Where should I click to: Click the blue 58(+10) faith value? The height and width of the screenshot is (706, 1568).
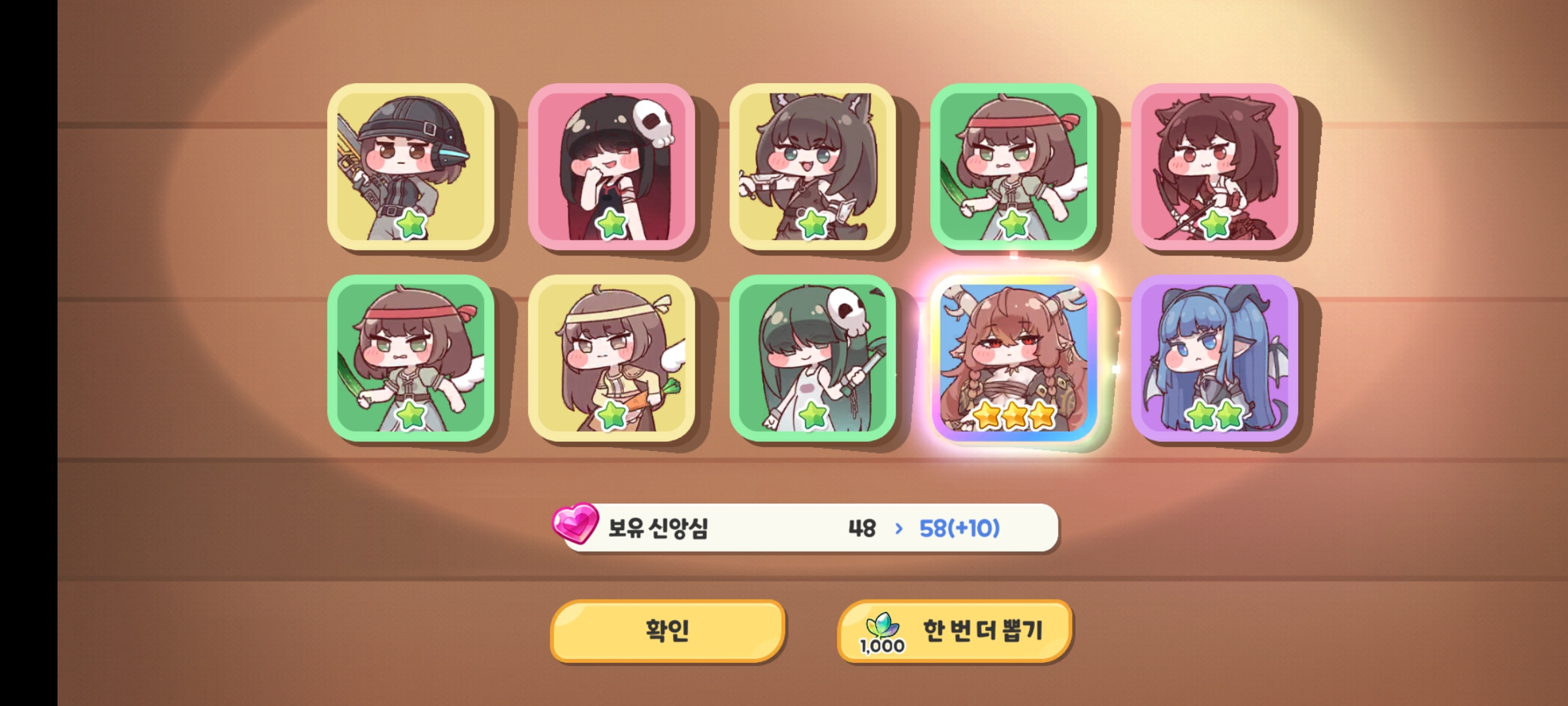(x=959, y=528)
